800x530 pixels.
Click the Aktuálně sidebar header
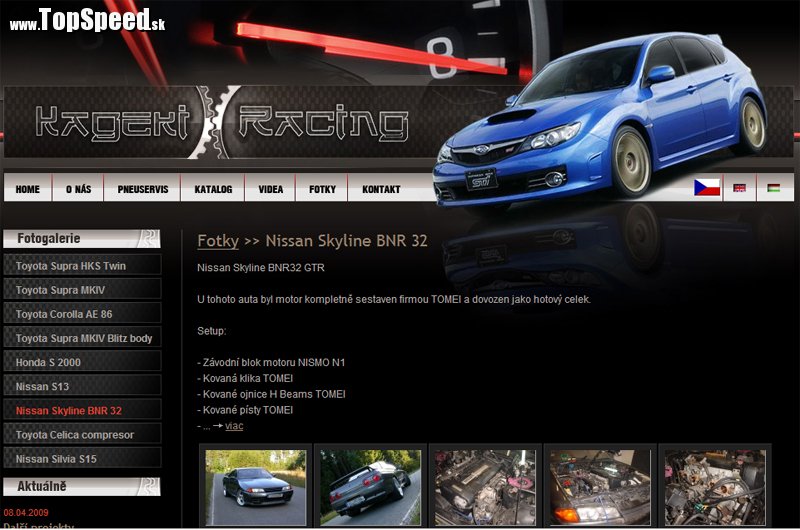82,486
